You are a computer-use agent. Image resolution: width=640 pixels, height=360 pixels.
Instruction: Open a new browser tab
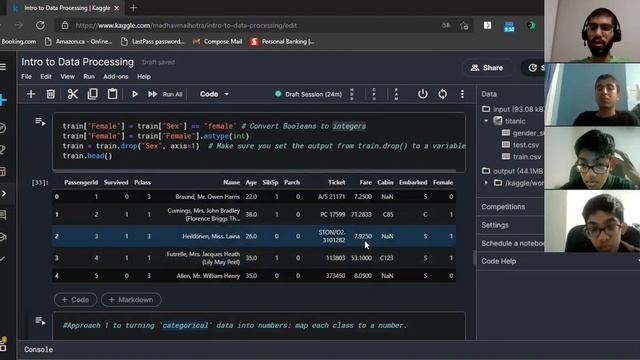pos(133,8)
